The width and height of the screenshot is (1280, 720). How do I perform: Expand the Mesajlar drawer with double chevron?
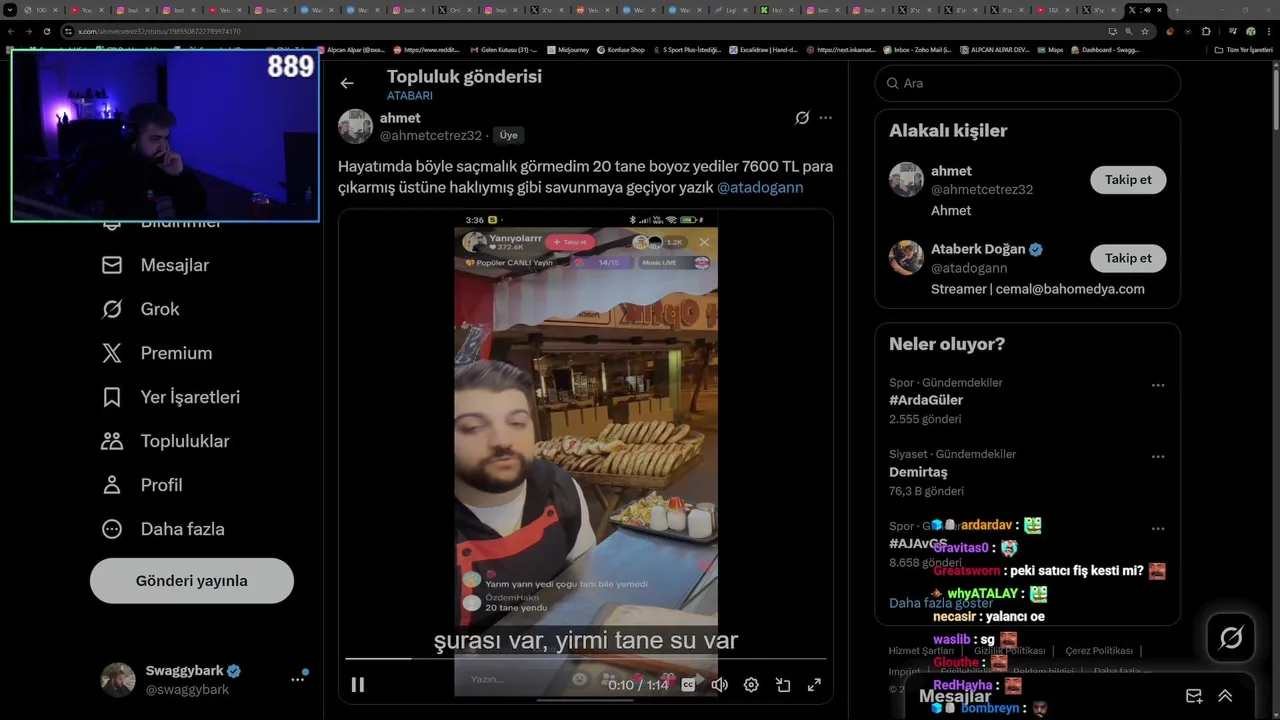[x=1225, y=696]
